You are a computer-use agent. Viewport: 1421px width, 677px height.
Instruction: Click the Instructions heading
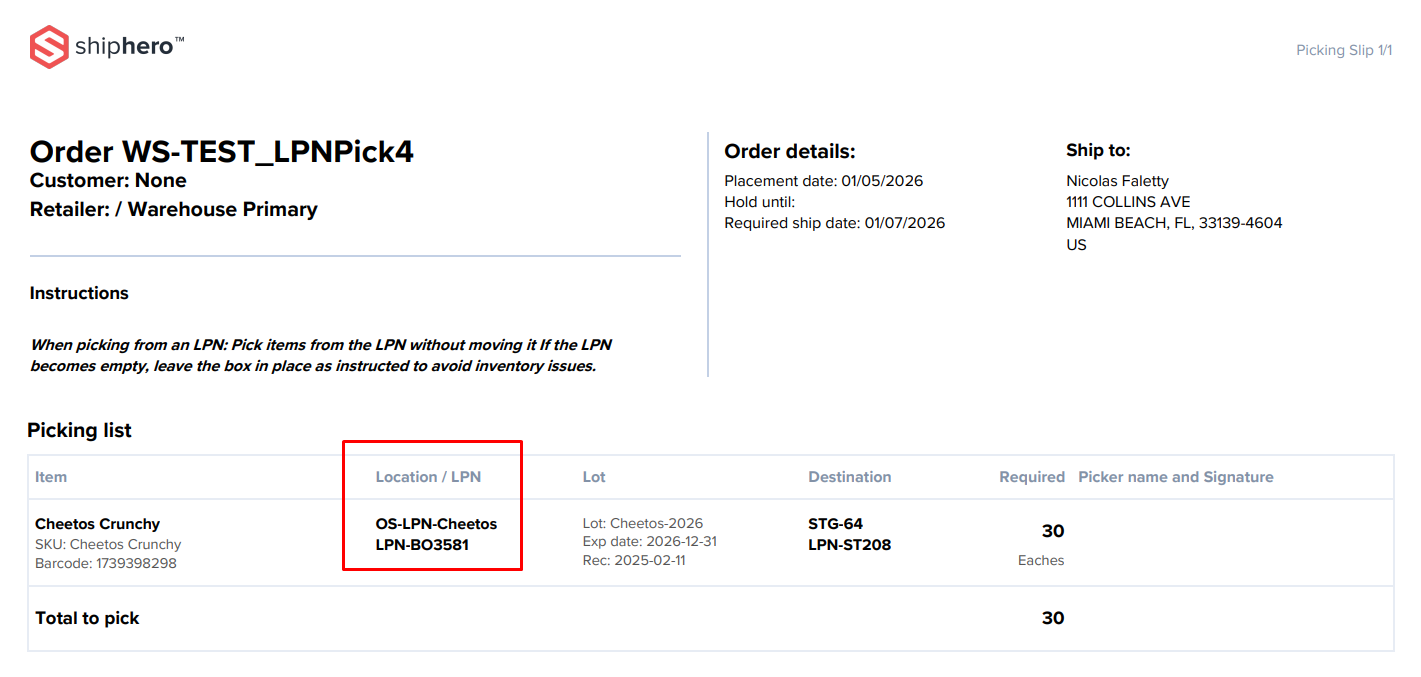(79, 293)
